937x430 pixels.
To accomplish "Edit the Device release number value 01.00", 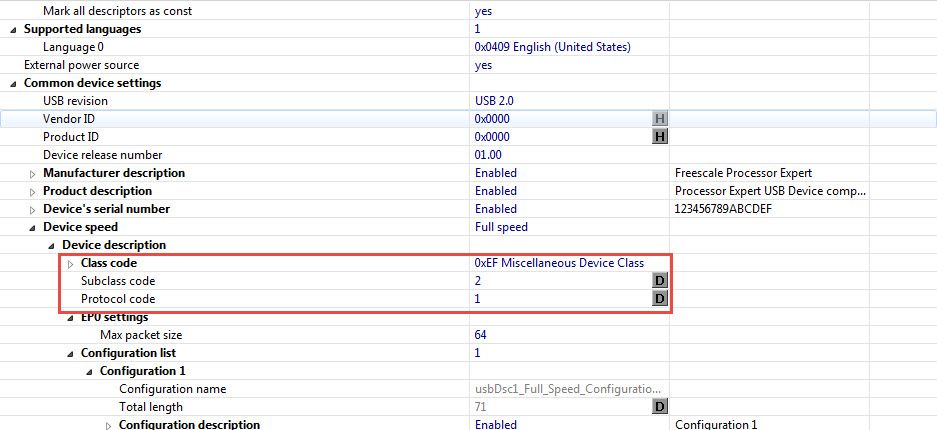I will tap(488, 155).
